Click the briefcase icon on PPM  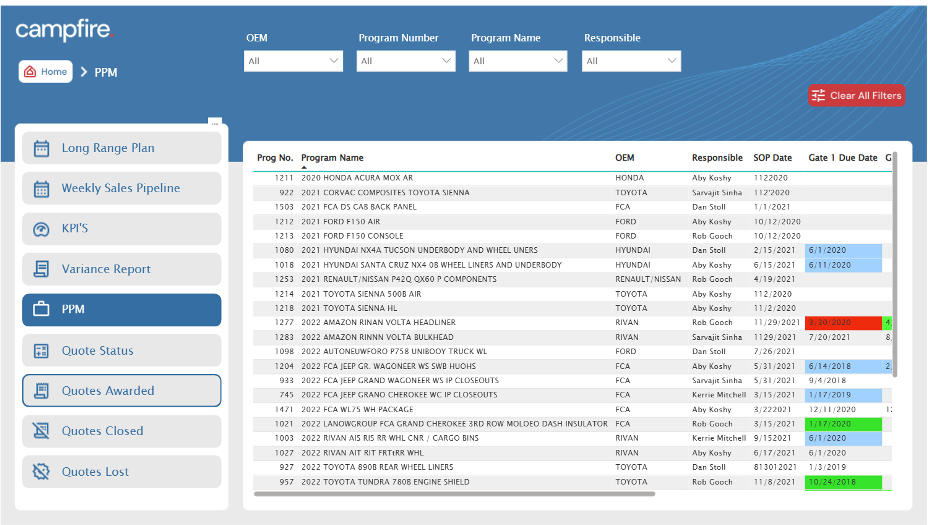pyautogui.click(x=41, y=310)
